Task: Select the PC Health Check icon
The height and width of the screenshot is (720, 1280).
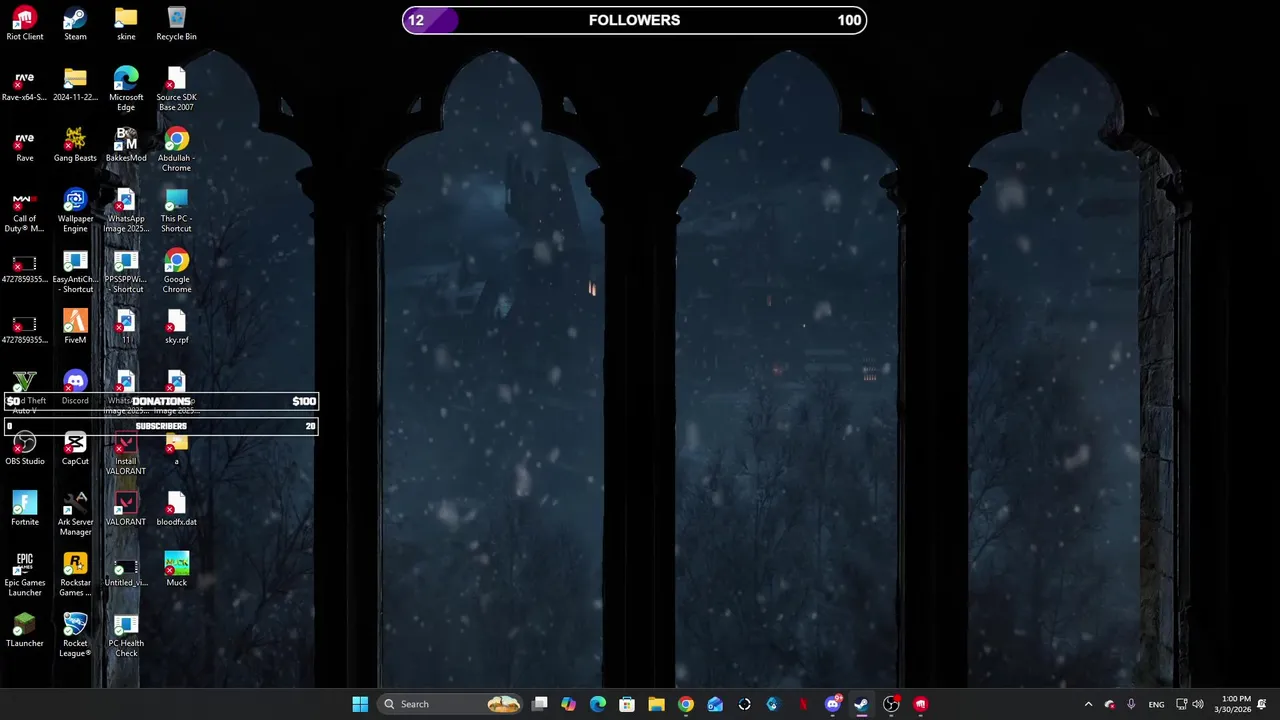Action: (126, 636)
